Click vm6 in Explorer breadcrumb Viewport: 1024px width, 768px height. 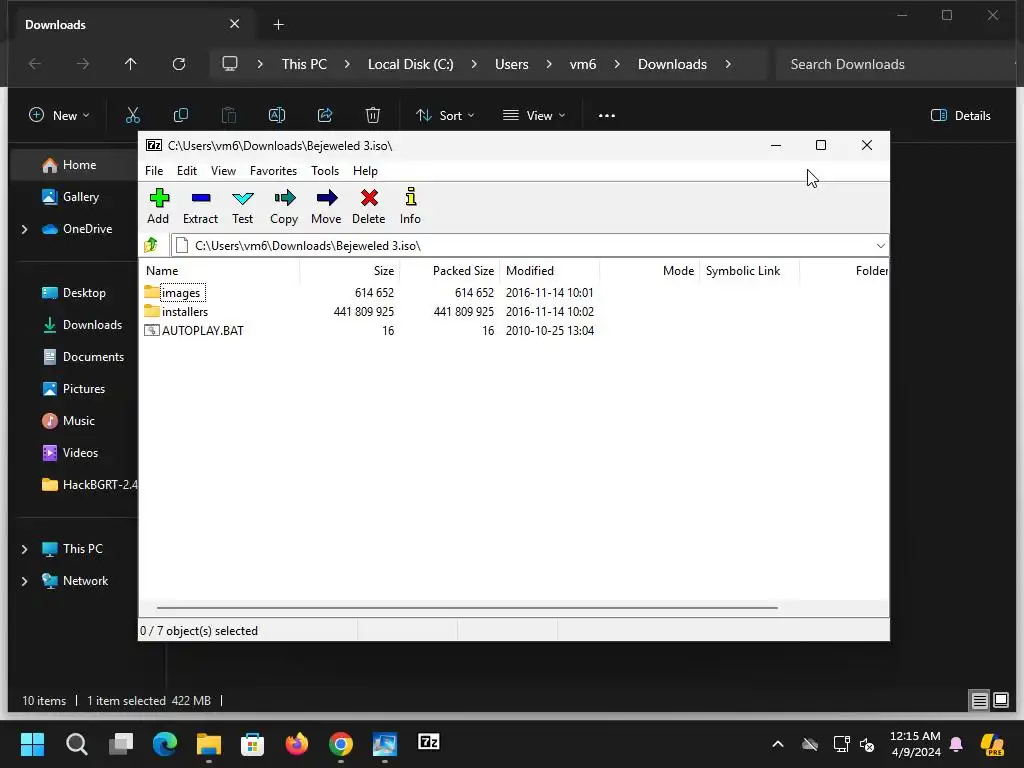pos(583,64)
